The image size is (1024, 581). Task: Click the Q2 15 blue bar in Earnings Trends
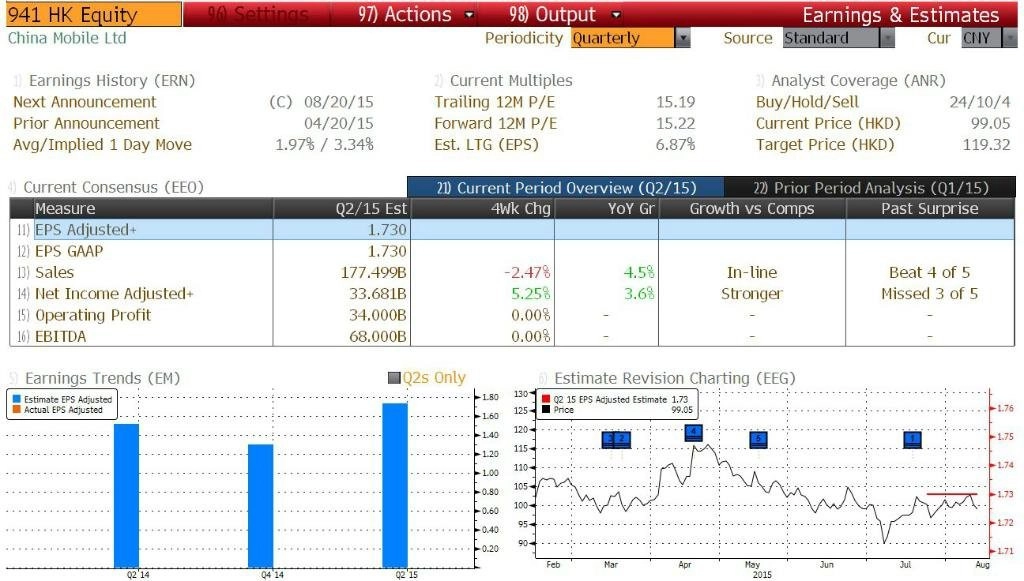[x=395, y=486]
